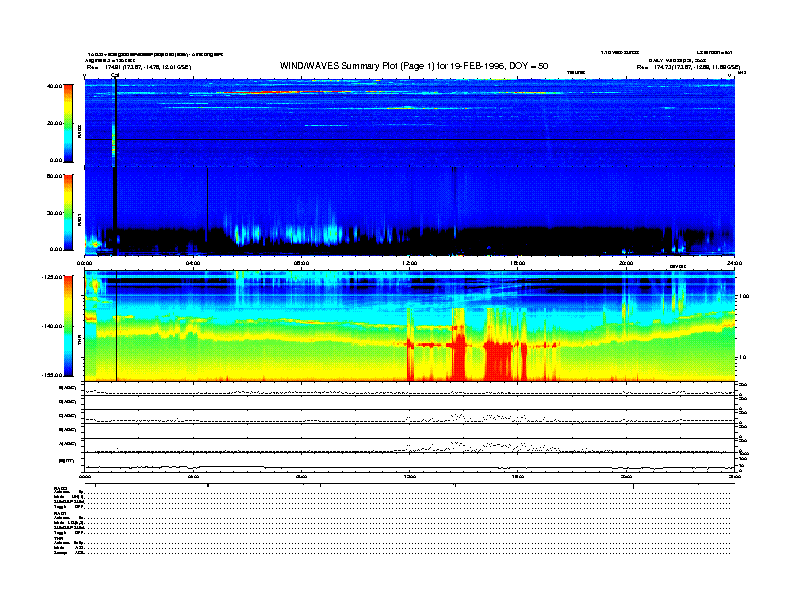
Task: Click the 60.00 label on RAD1 color scale
Action: pos(54,176)
